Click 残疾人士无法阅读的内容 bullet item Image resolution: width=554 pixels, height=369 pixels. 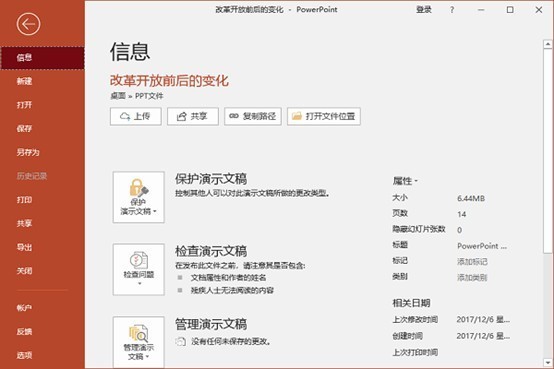[x=232, y=290]
